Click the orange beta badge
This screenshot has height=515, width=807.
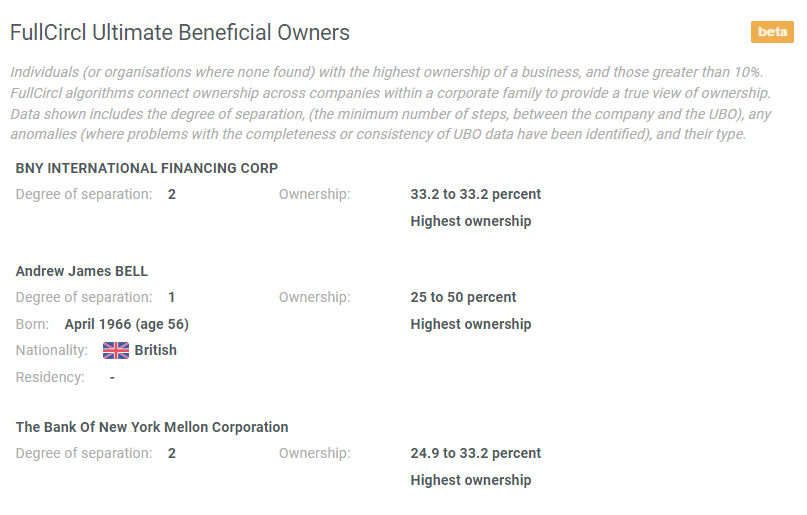point(772,32)
